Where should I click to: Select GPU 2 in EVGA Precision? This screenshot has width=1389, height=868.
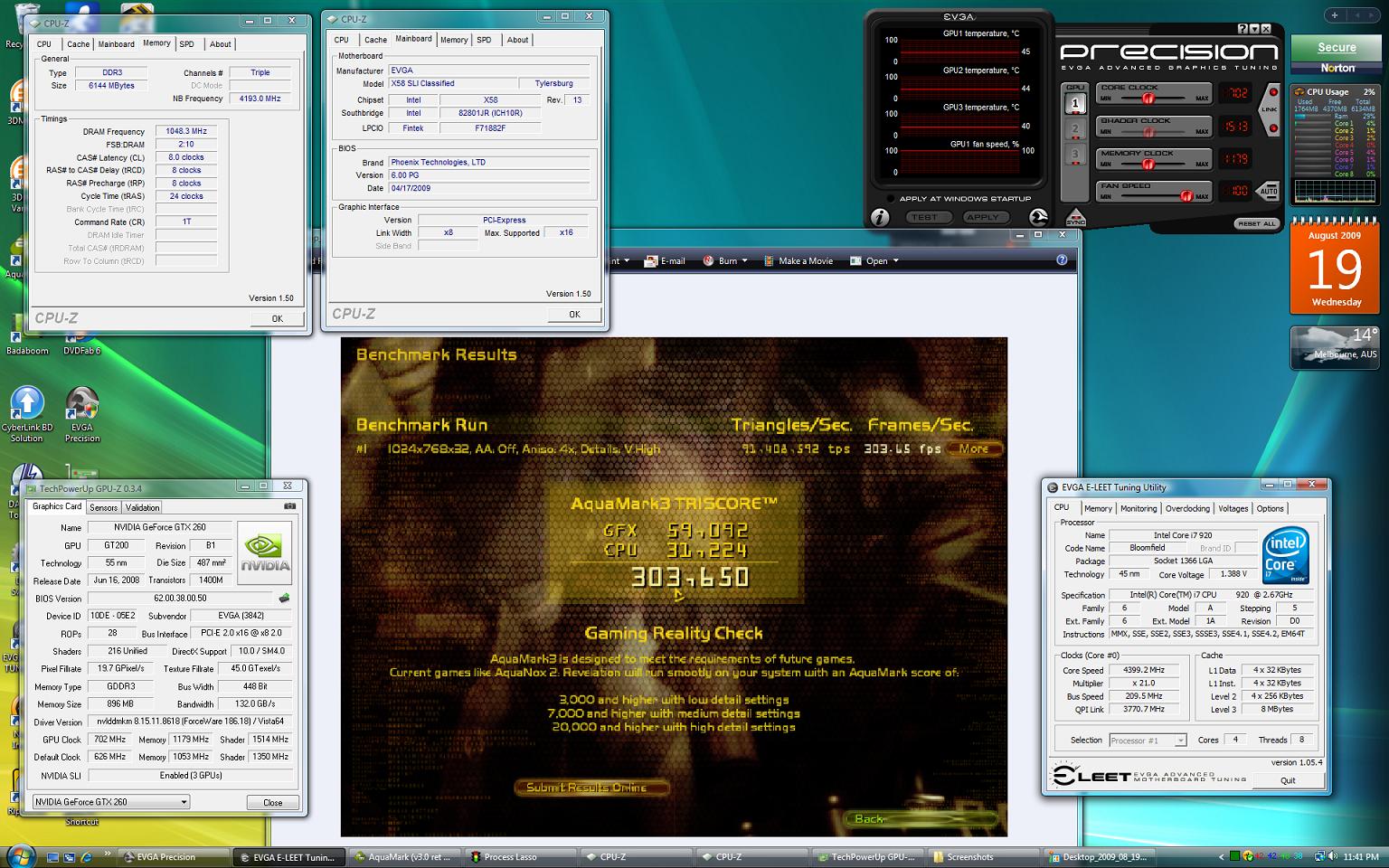click(x=1075, y=129)
